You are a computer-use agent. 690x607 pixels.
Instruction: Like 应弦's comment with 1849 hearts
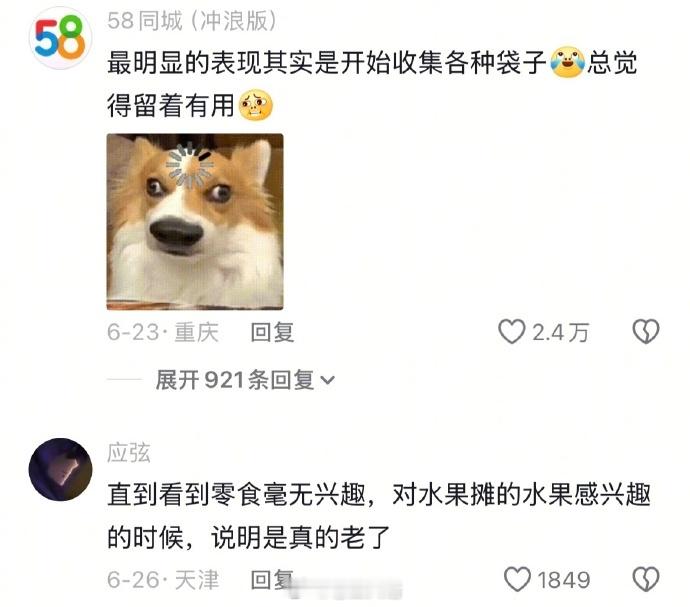(517, 579)
